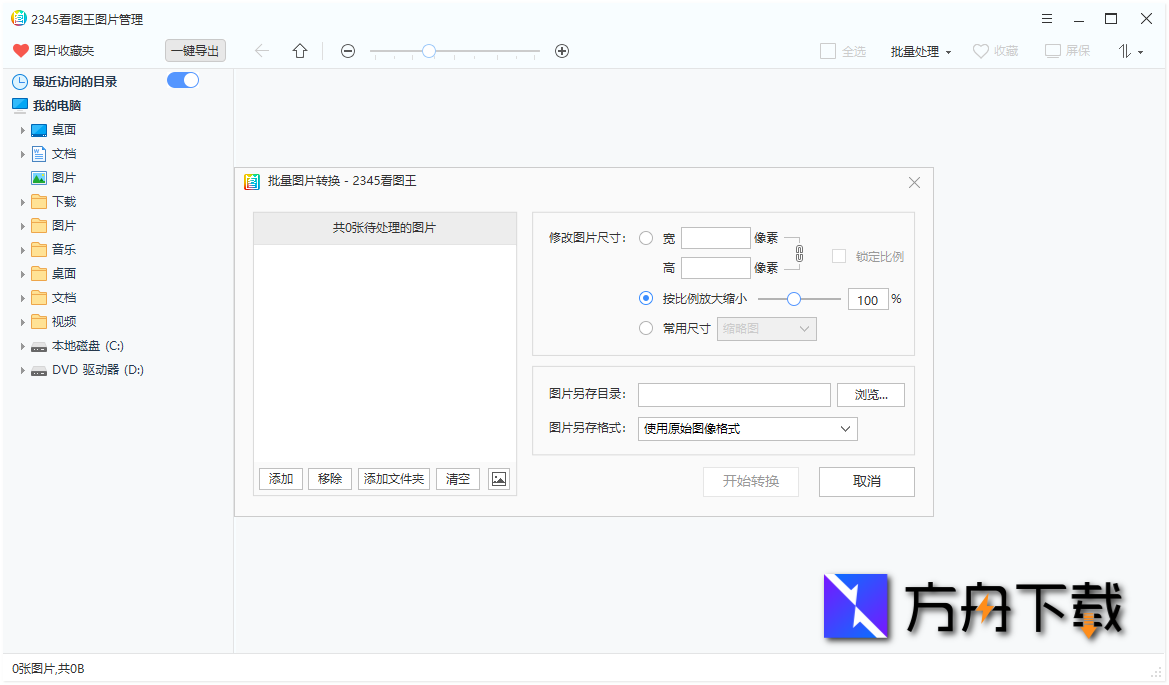Open the 图片另存格式 format dropdown

pyautogui.click(x=747, y=428)
